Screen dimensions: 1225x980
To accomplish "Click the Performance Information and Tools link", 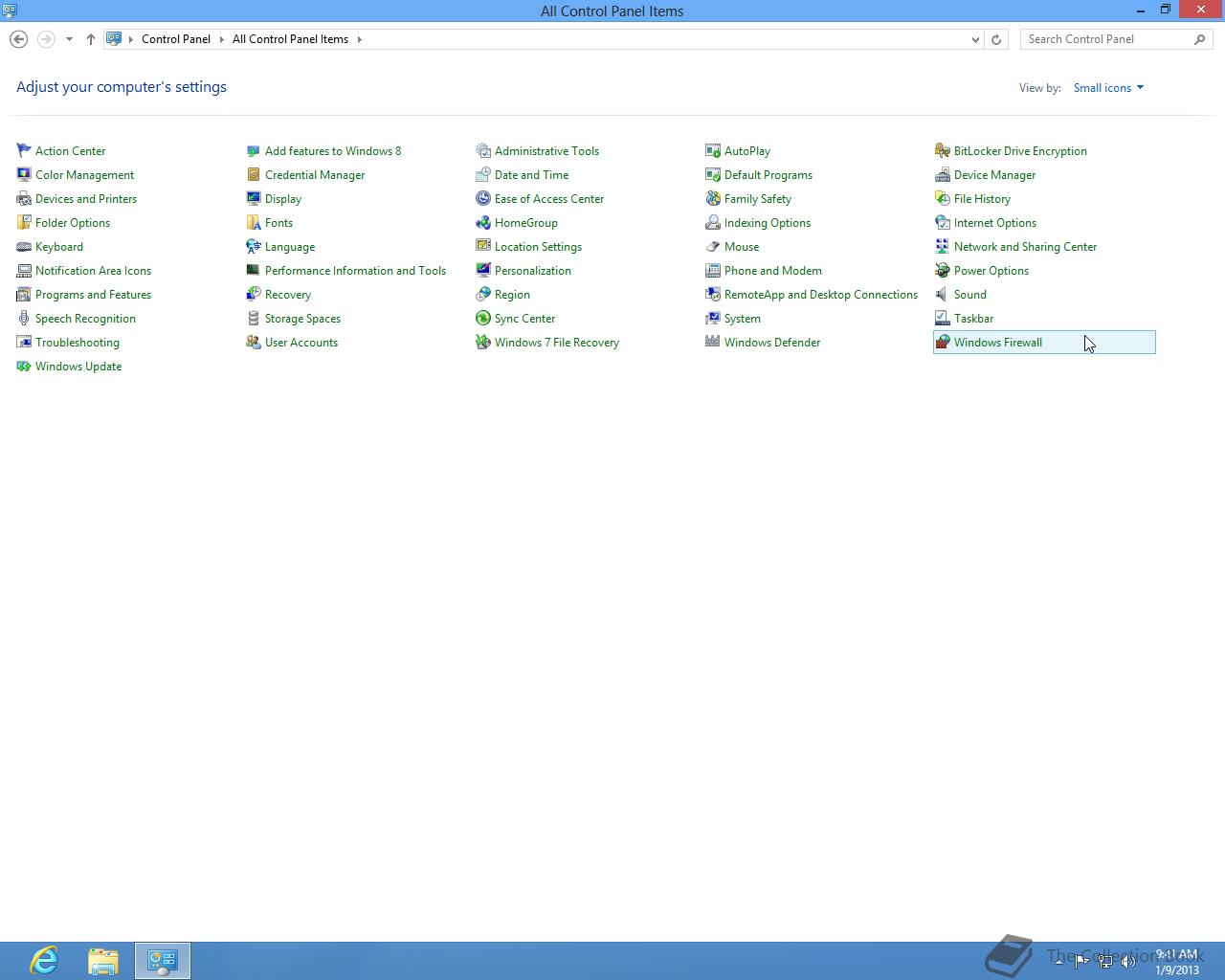I will [x=355, y=270].
